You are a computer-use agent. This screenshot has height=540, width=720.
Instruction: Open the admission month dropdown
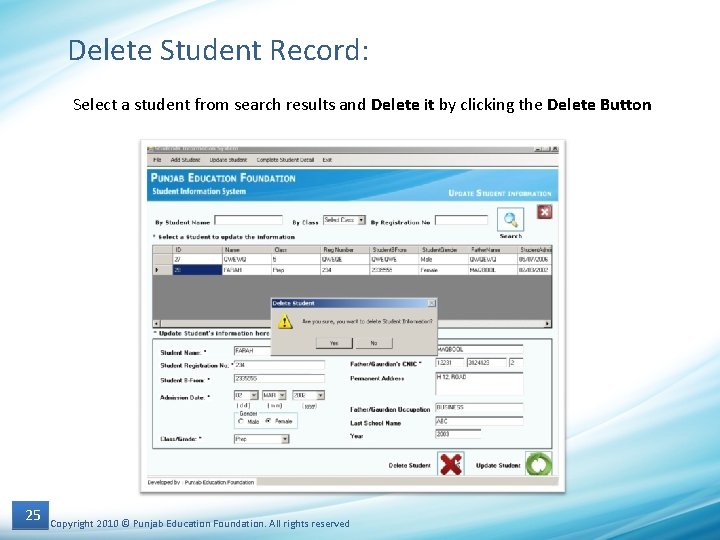click(x=282, y=395)
